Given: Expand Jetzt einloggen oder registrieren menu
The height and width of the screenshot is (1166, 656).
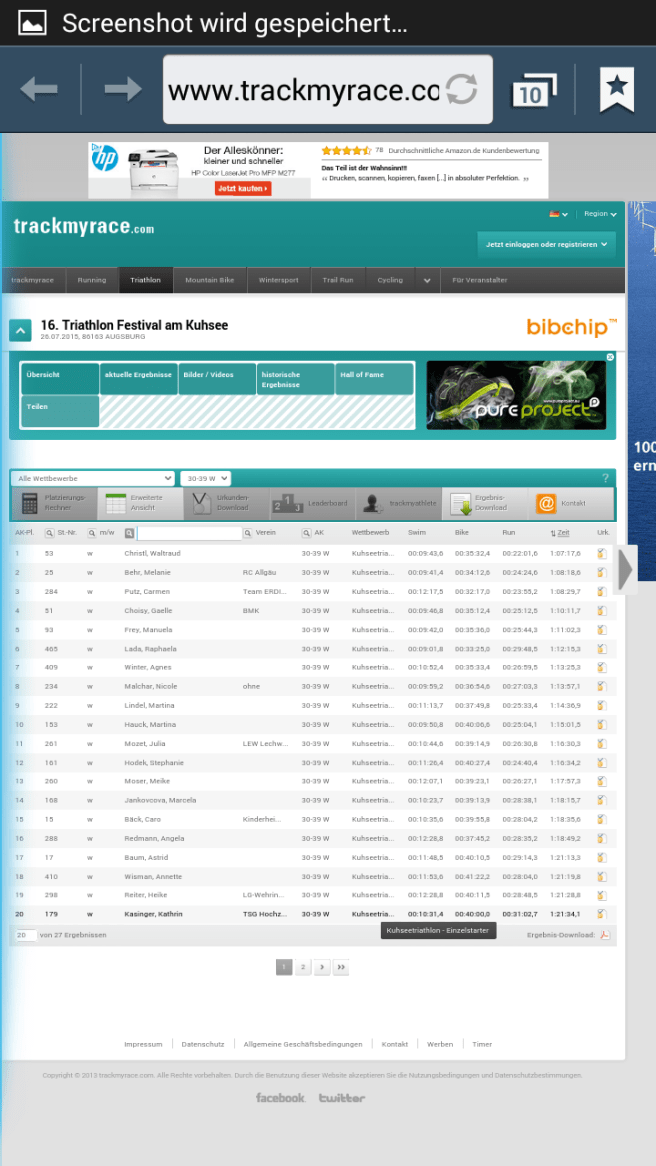Looking at the screenshot, I should point(548,244).
